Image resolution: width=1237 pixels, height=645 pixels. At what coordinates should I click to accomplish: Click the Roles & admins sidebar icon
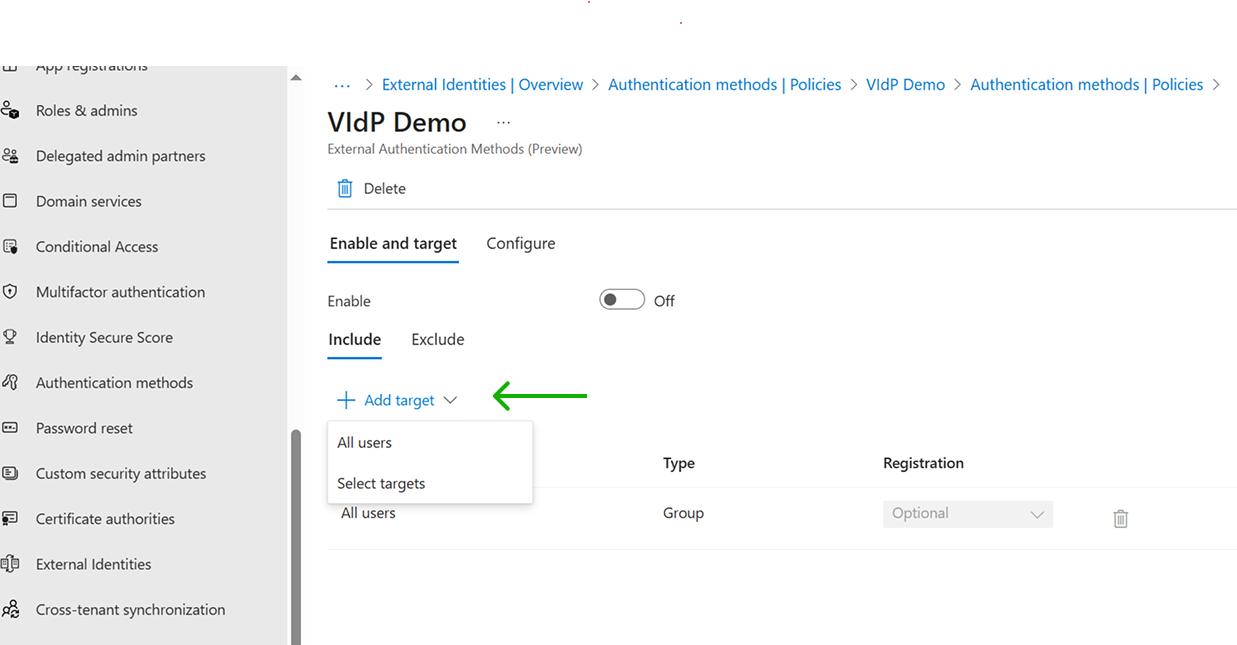click(10, 110)
